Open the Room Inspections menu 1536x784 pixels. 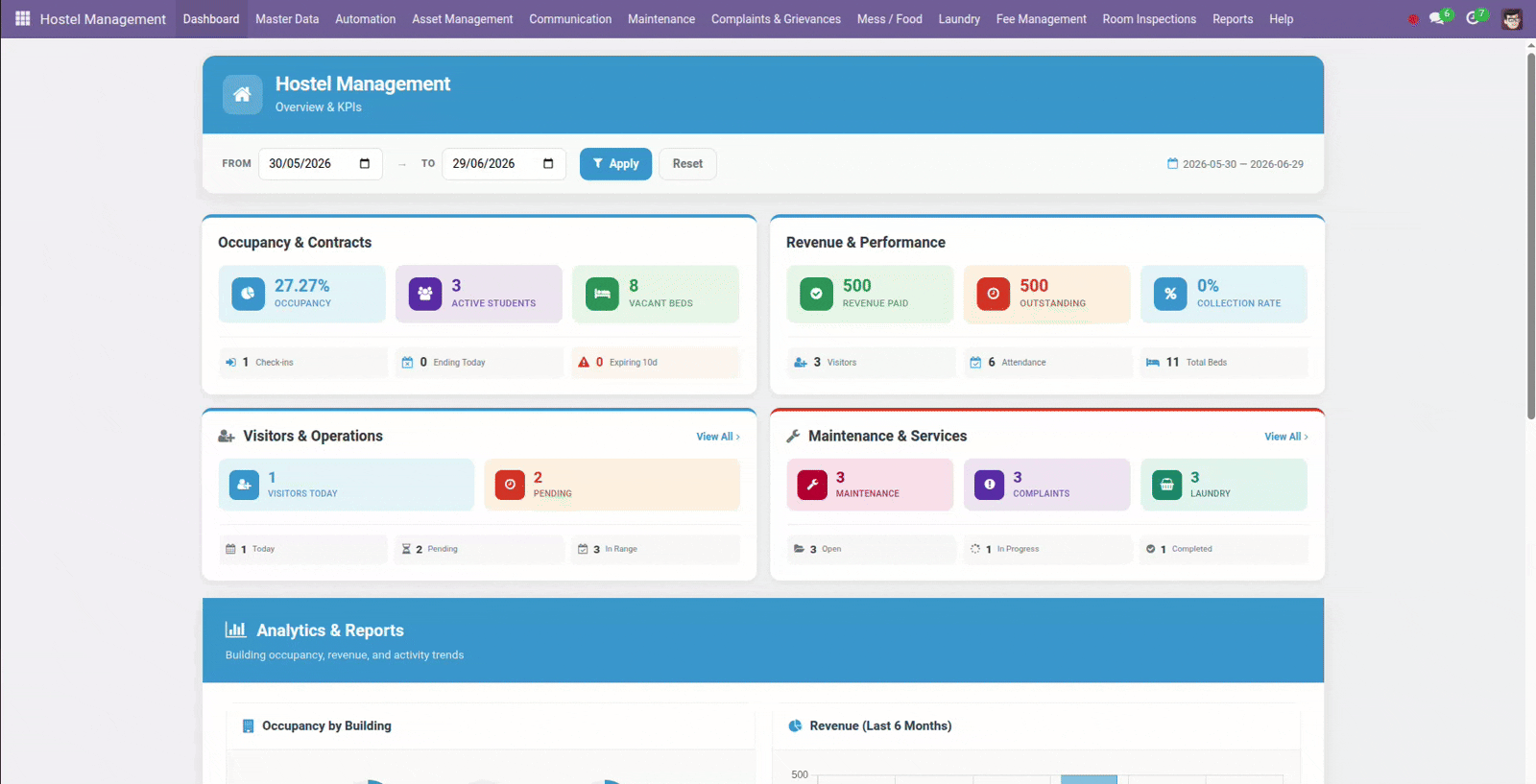point(1149,19)
